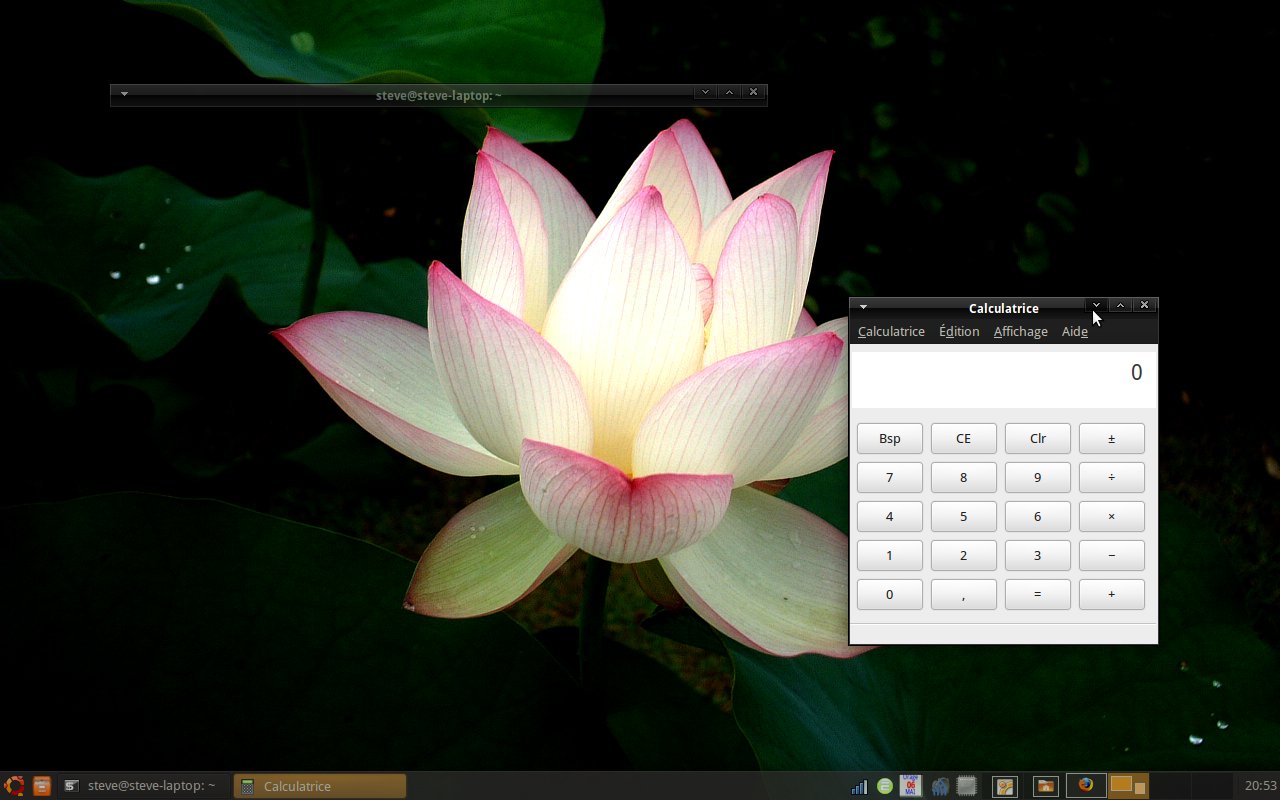Click digit 3 on the calculator
1280x800 pixels.
tap(1038, 555)
